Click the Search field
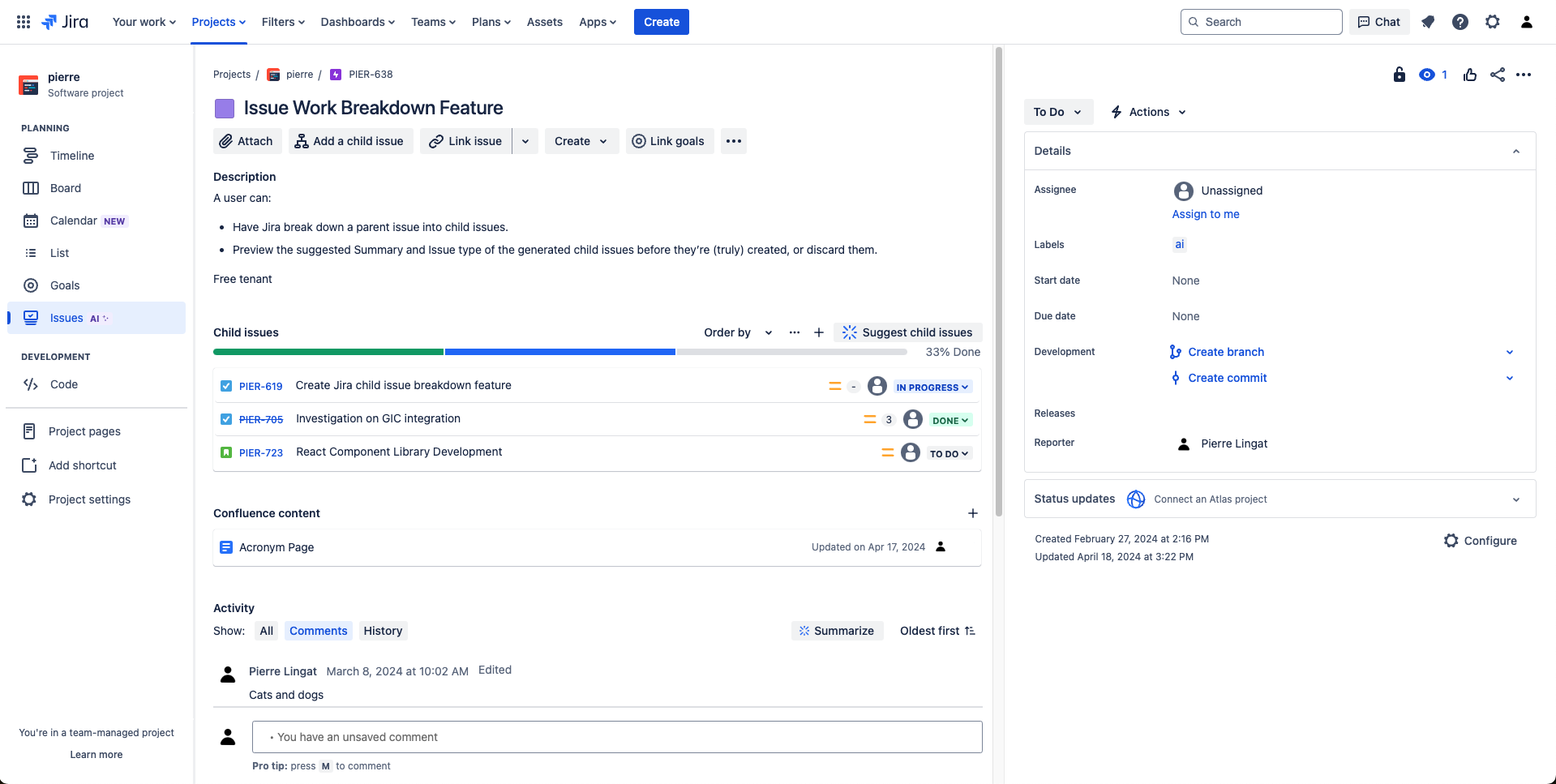 [1262, 22]
